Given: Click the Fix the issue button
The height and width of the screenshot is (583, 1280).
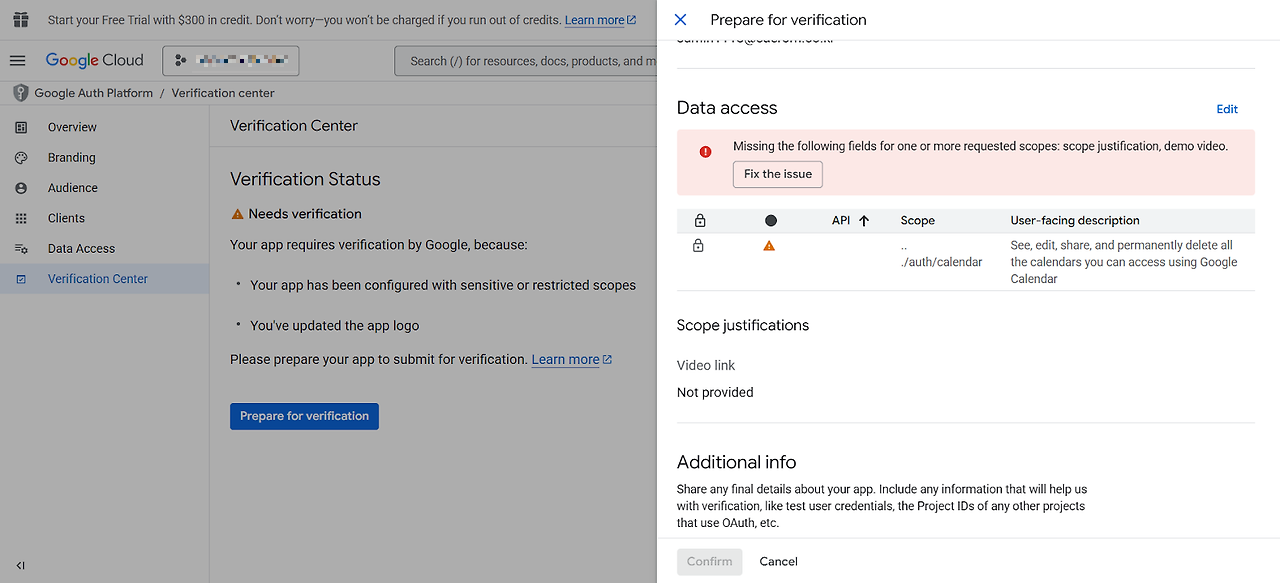Looking at the screenshot, I should (778, 174).
